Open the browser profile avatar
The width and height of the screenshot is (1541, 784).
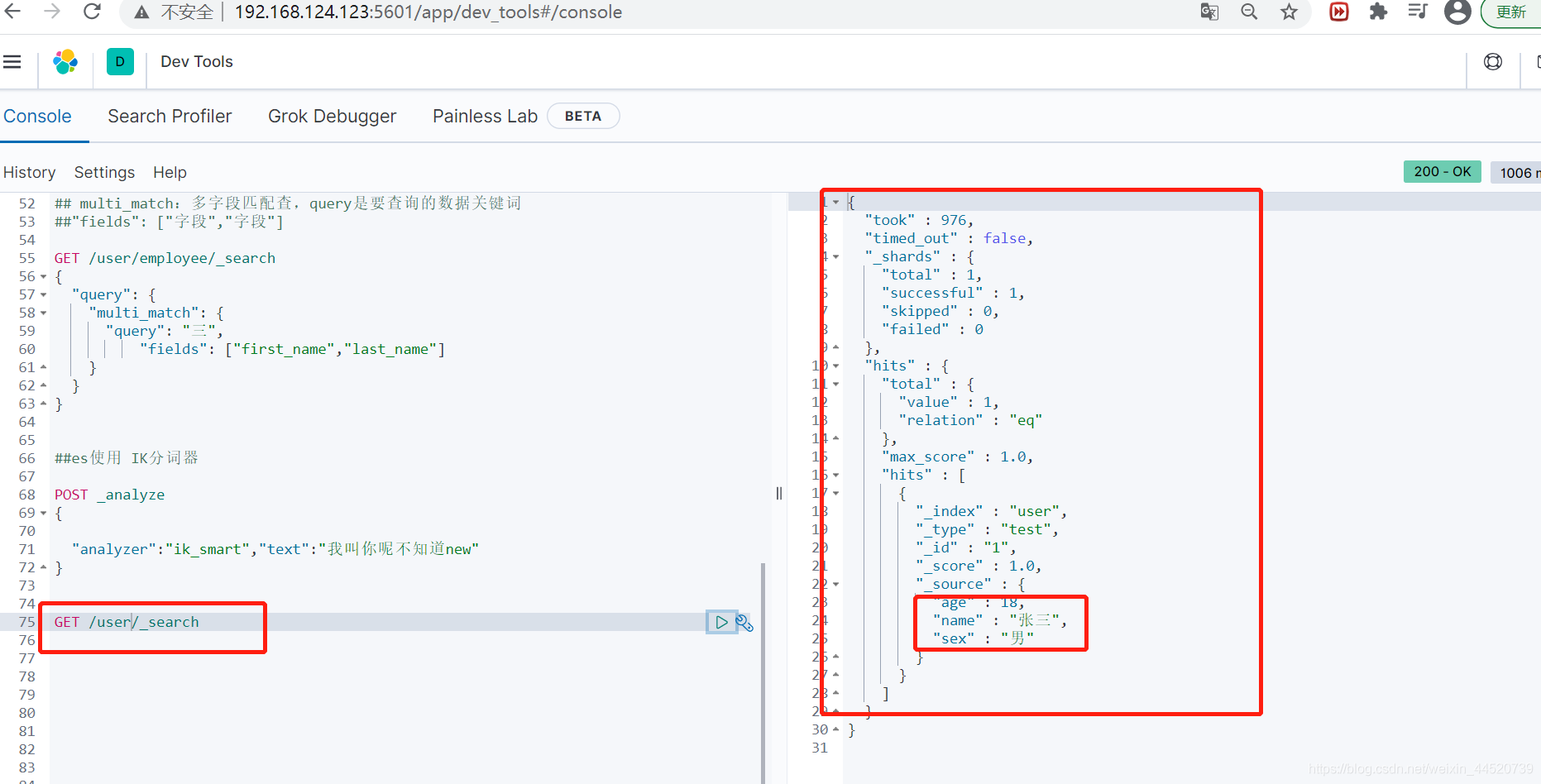coord(1457,12)
